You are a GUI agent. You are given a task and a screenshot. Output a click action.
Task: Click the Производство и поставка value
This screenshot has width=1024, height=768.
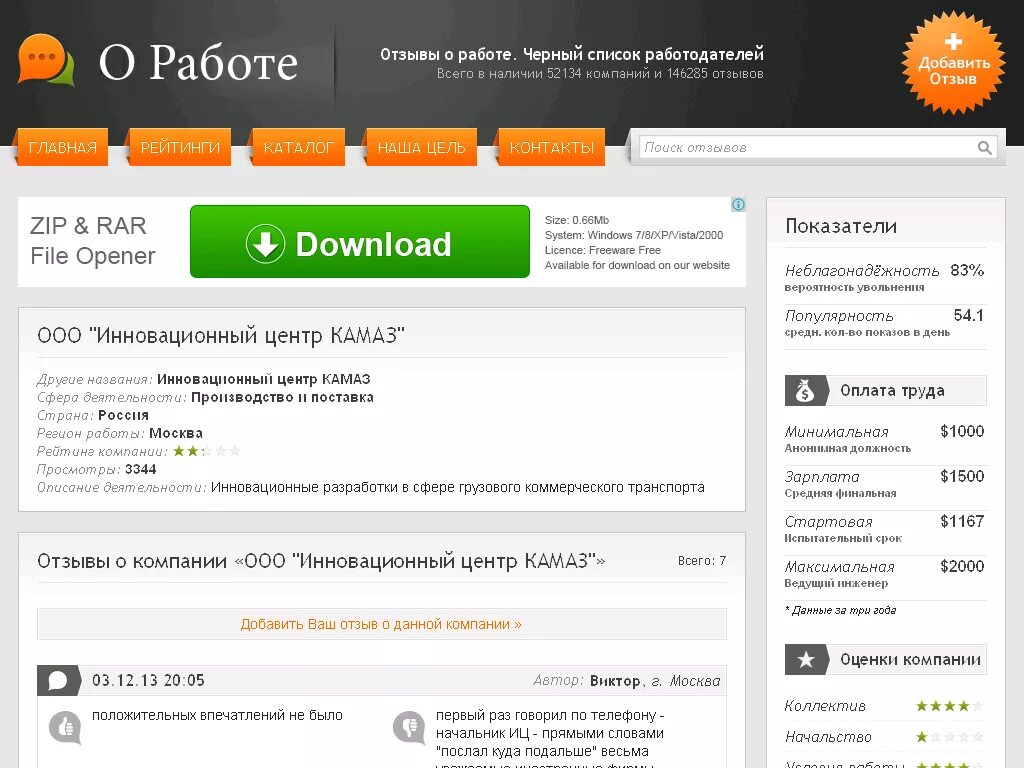click(282, 397)
